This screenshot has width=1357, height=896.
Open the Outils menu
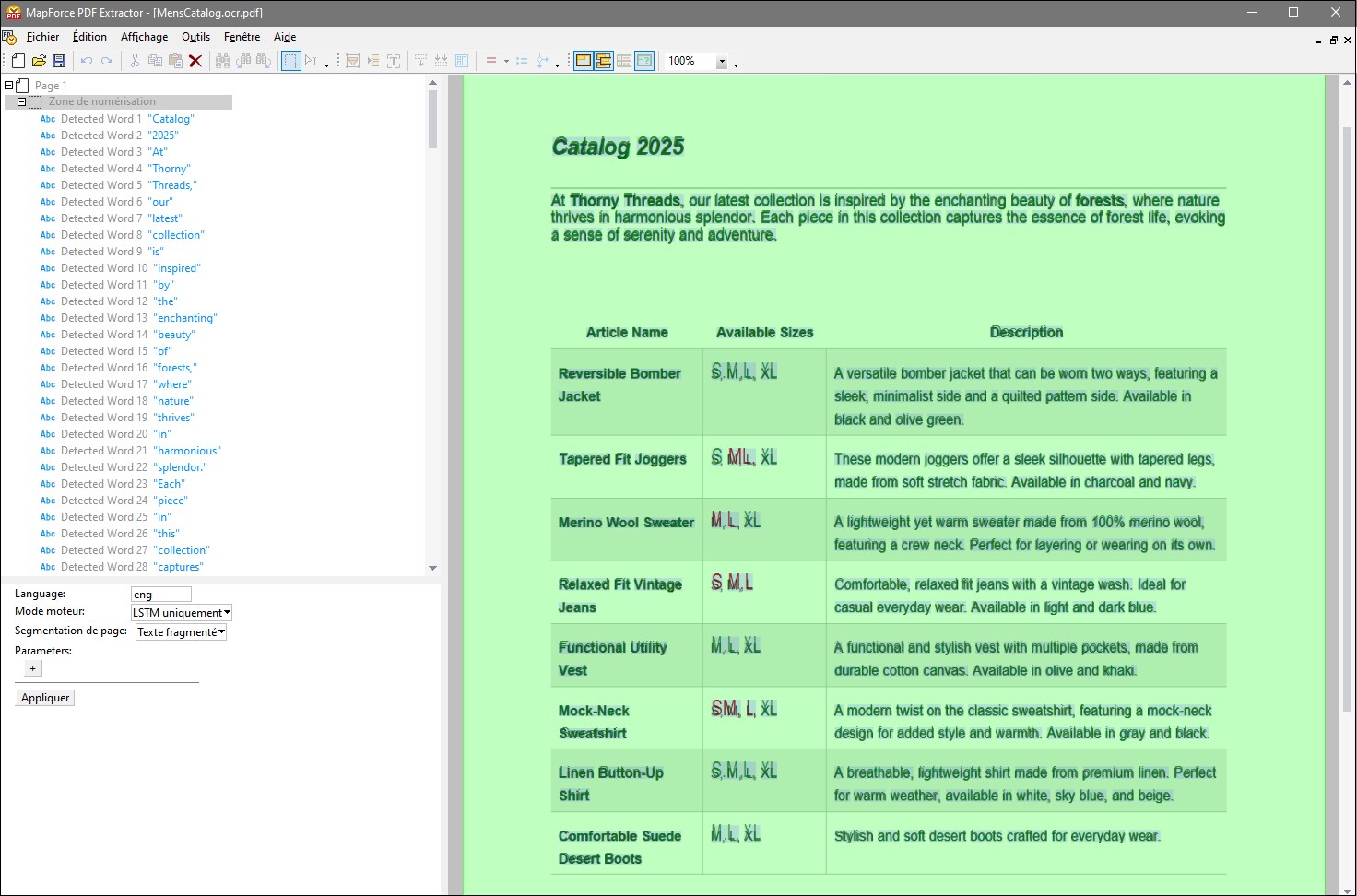pos(195,37)
